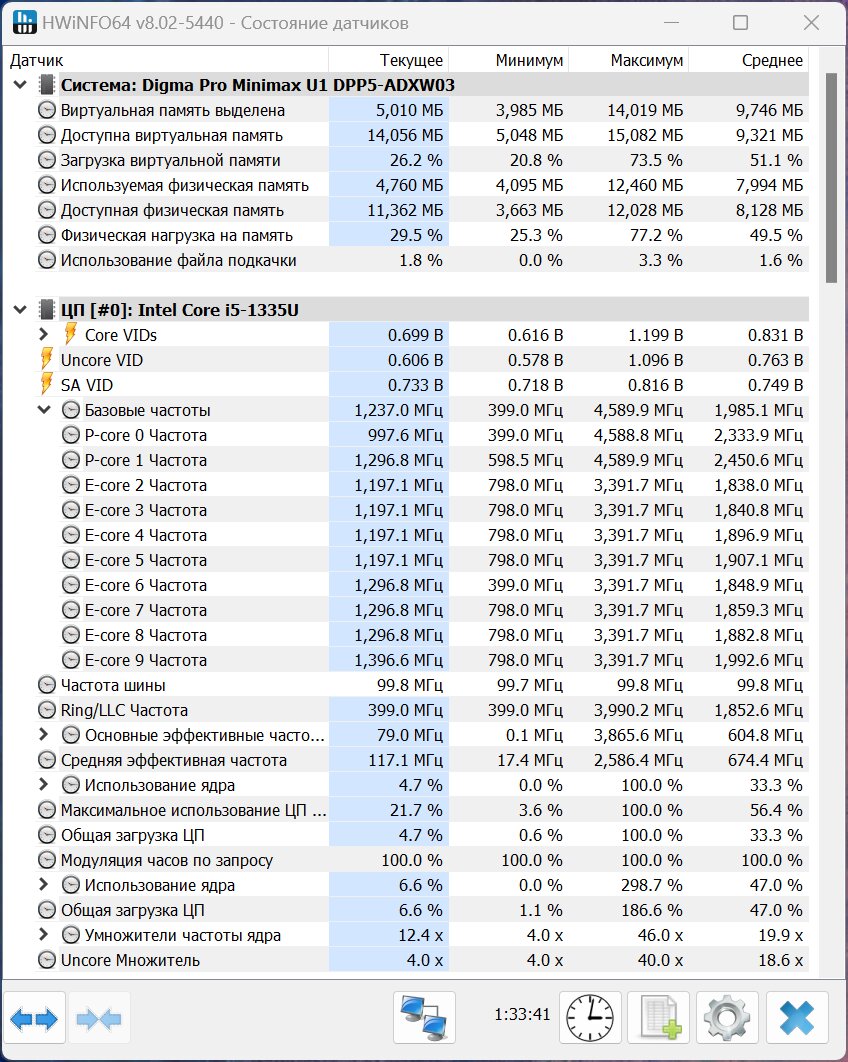Expand the Использование ядра row showing 6.6 %
The width and height of the screenshot is (848, 1062).
(44, 885)
